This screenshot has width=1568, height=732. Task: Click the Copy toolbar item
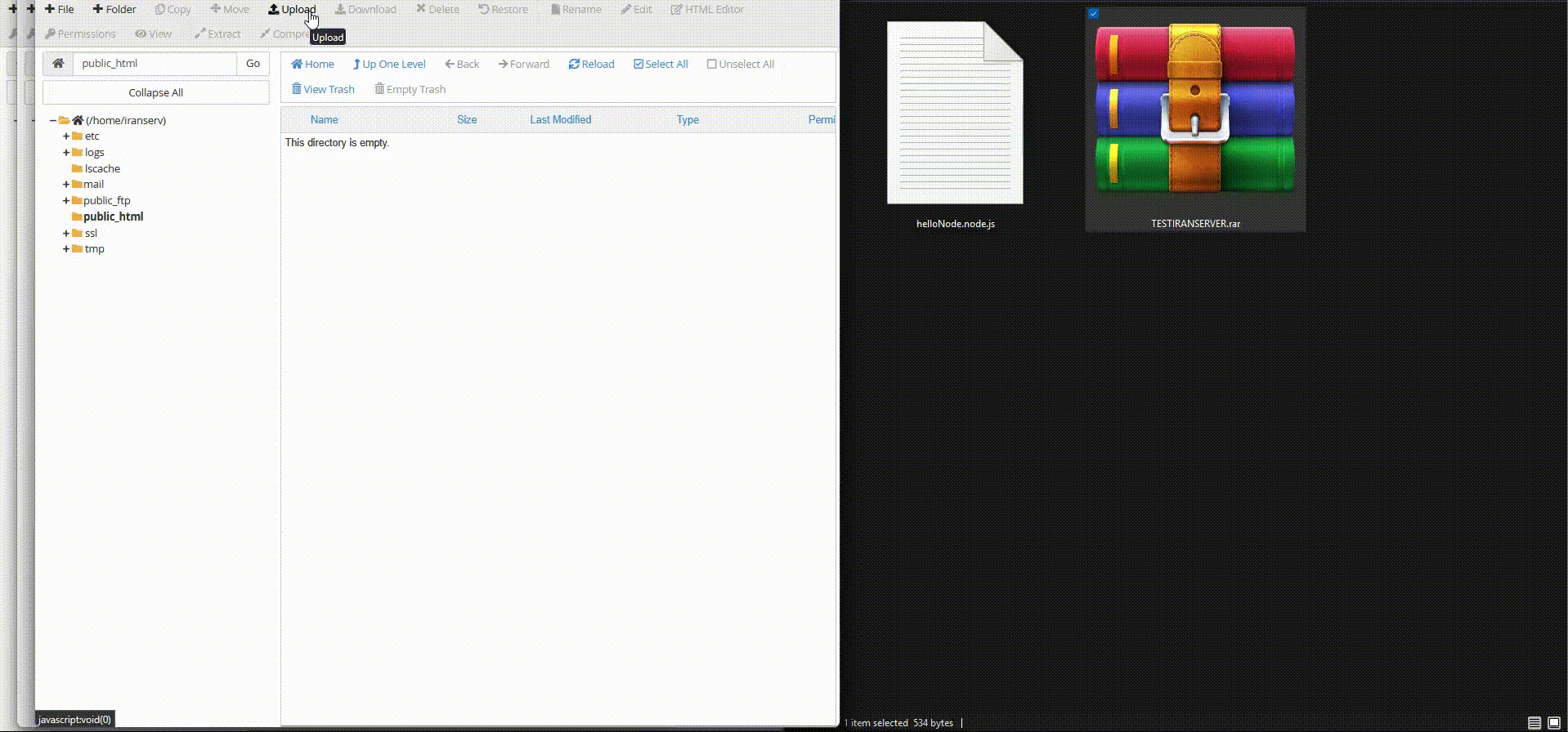pyautogui.click(x=173, y=10)
